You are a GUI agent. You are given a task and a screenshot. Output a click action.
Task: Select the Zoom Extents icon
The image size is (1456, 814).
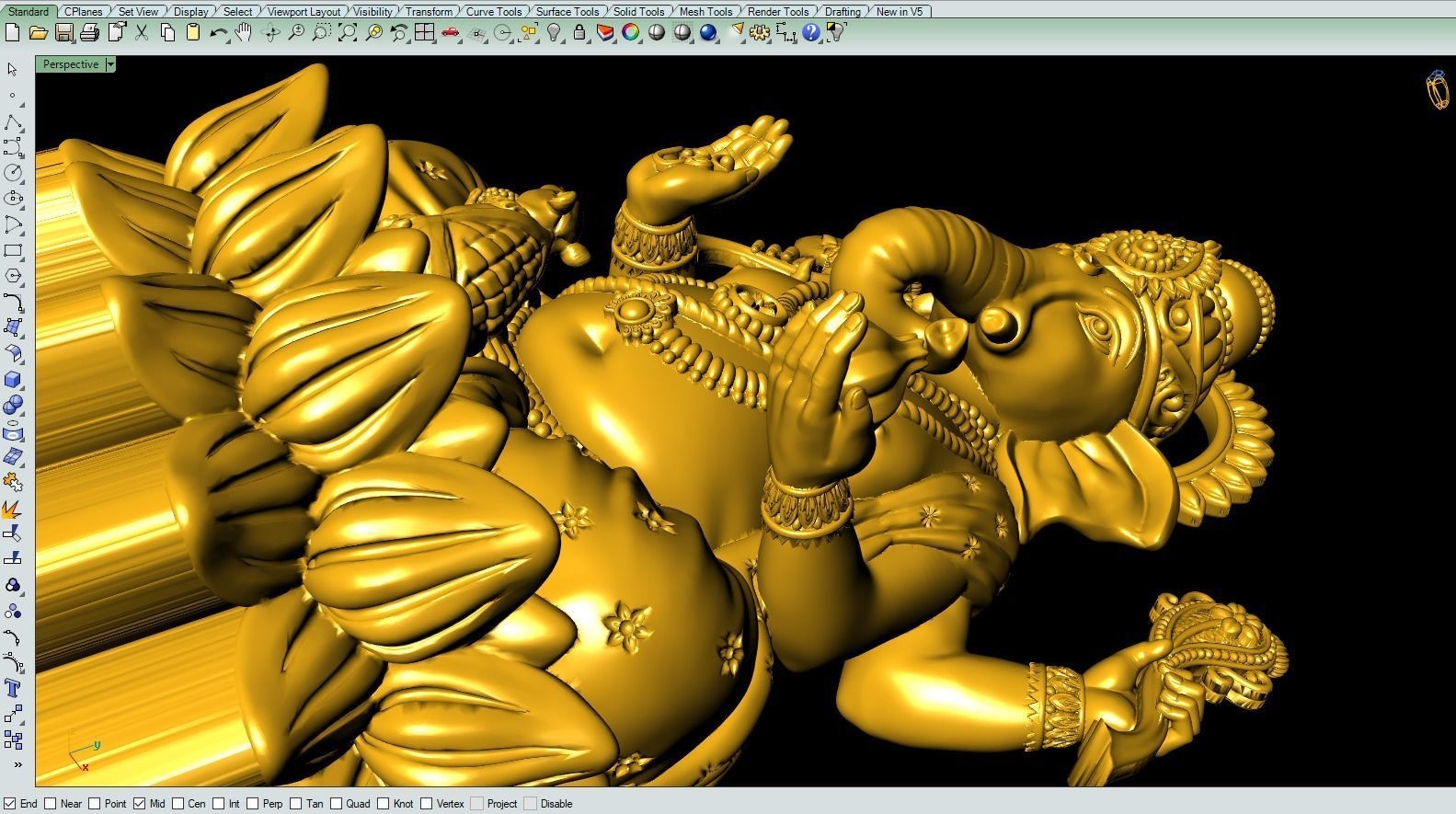347,33
